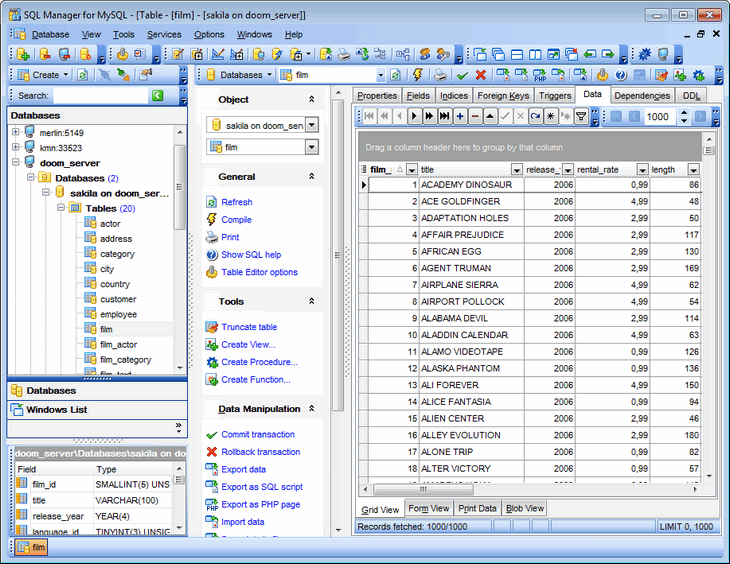Screen dimensions: 730x564
Task: Click the Insert record plus button
Action: point(460,116)
